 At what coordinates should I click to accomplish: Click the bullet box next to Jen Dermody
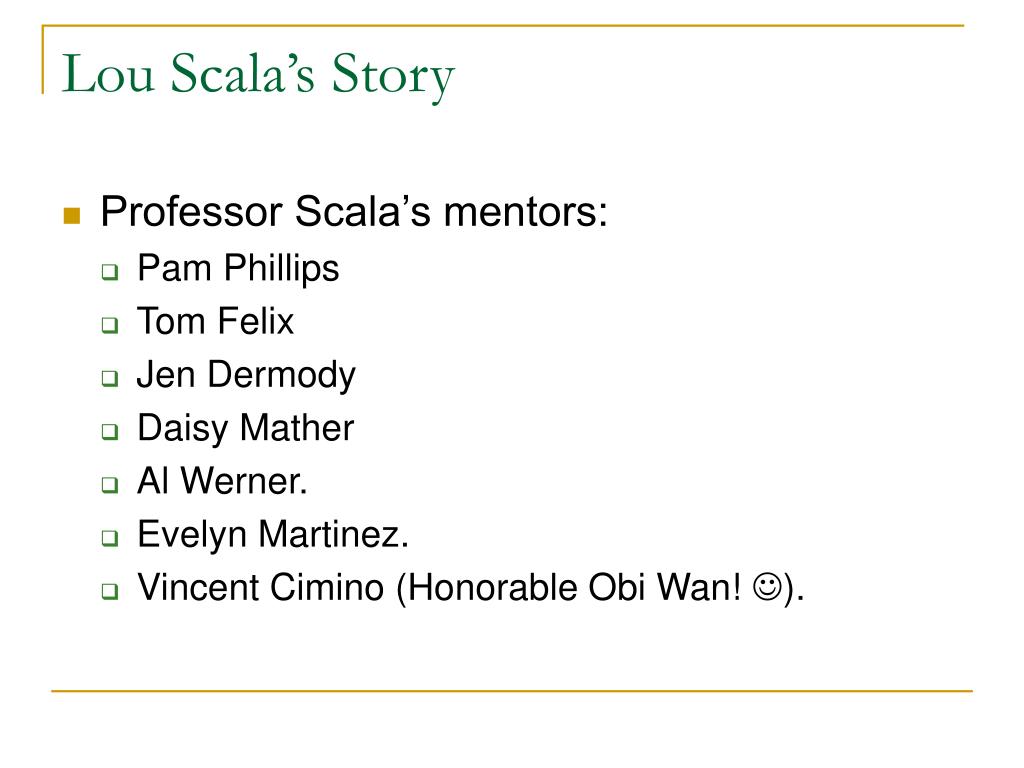click(110, 378)
